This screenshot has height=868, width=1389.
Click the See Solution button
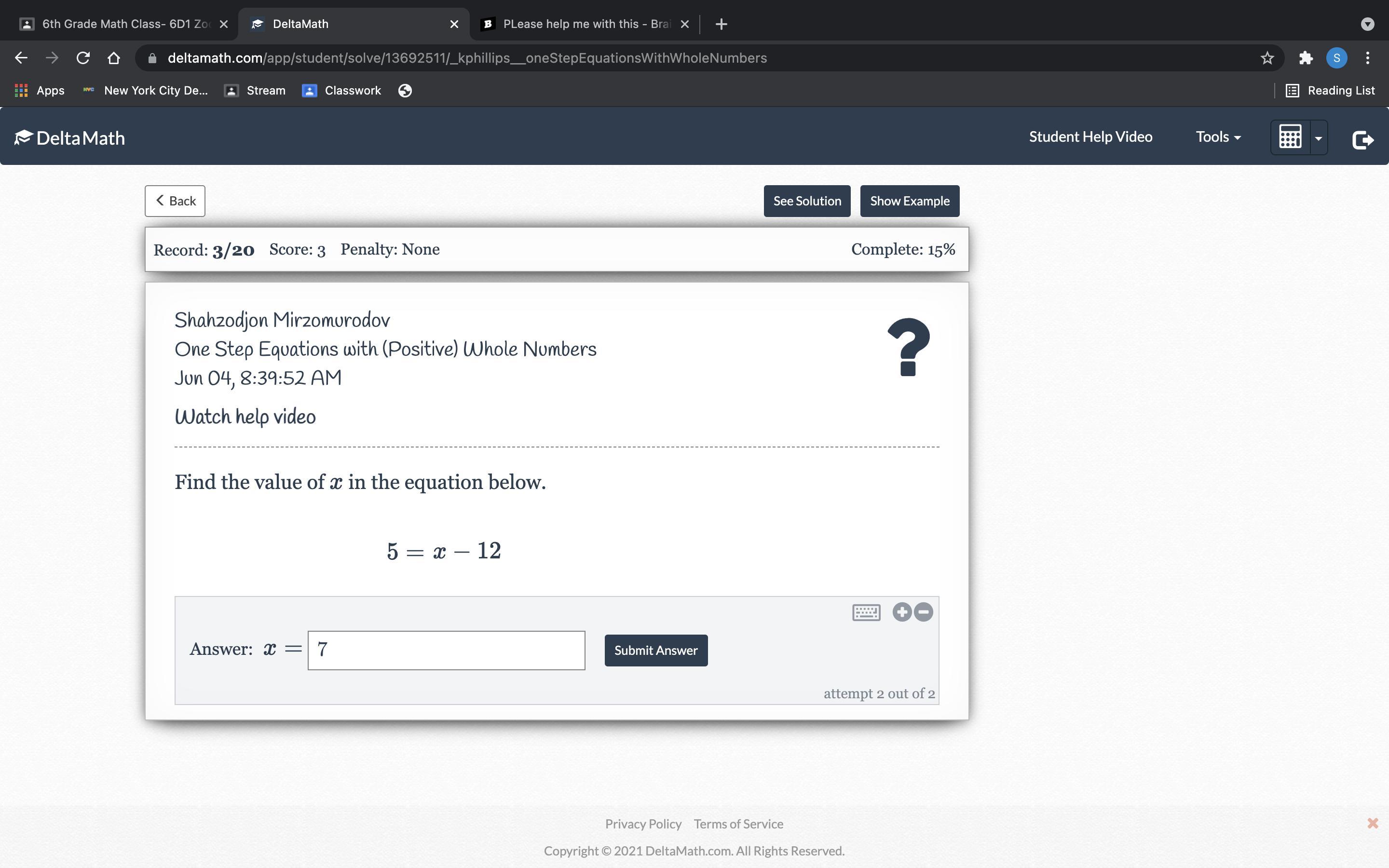806,201
